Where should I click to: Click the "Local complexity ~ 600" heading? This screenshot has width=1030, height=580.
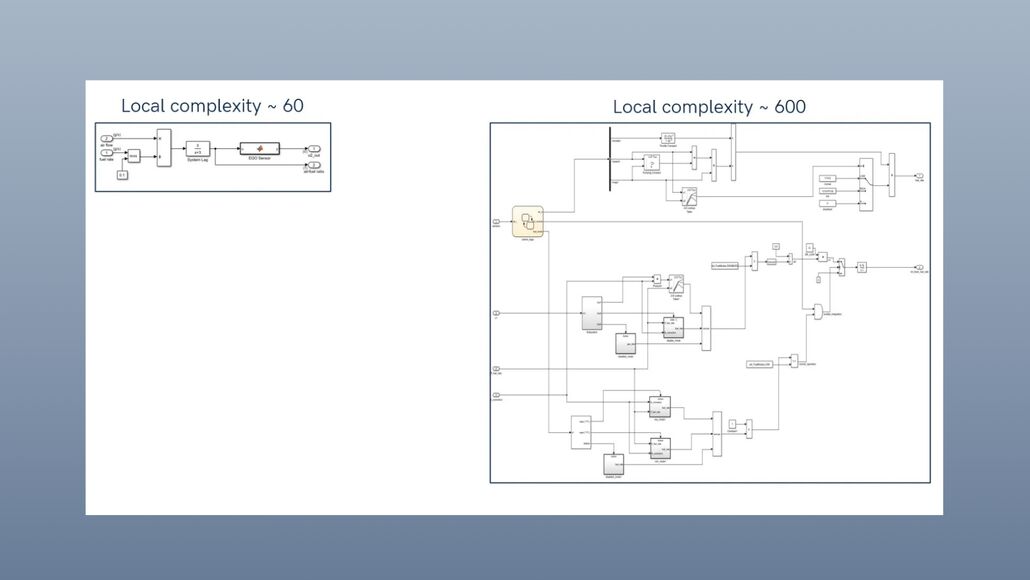pos(709,107)
